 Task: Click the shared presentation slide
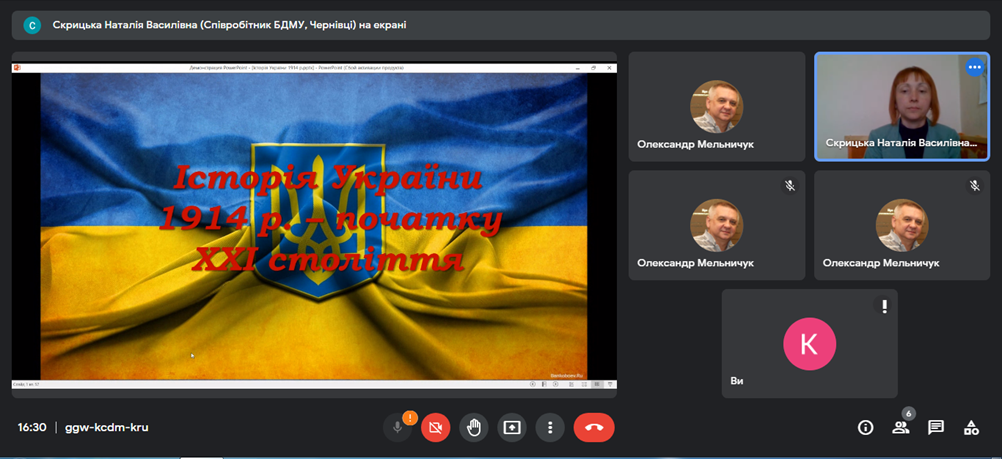tap(314, 226)
